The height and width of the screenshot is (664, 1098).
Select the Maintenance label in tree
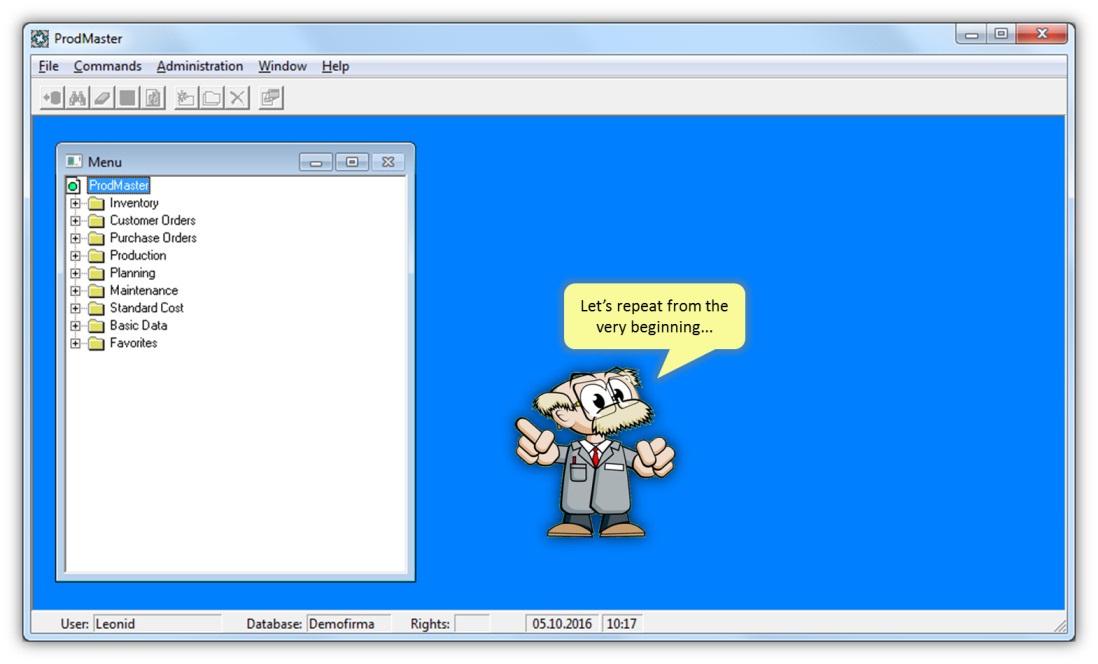coord(144,291)
